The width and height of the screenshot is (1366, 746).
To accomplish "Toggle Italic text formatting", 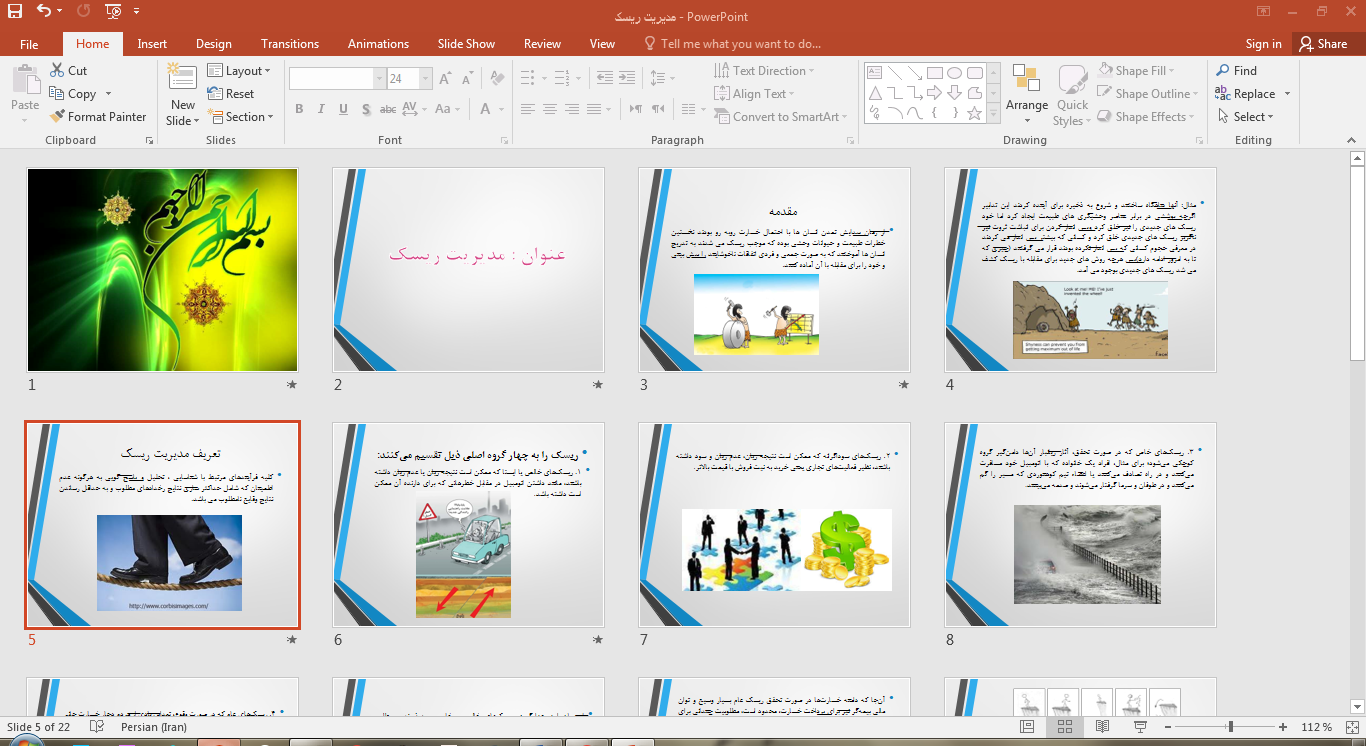I will pos(321,109).
